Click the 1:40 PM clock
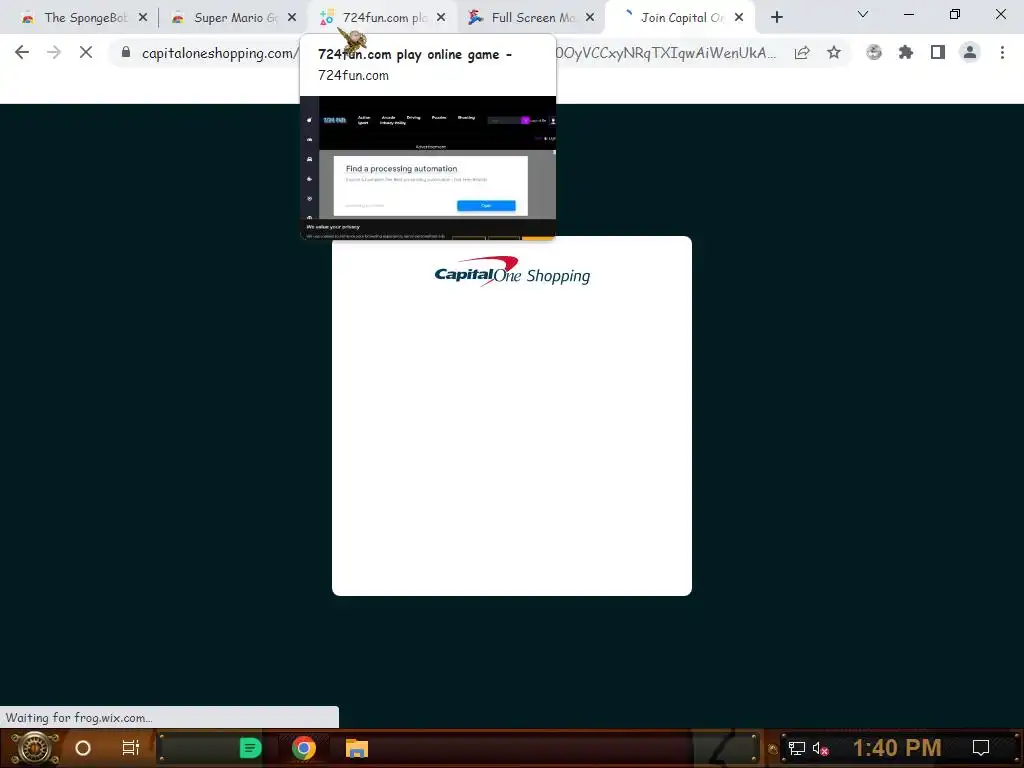Screen dimensions: 1024x768 point(897,748)
